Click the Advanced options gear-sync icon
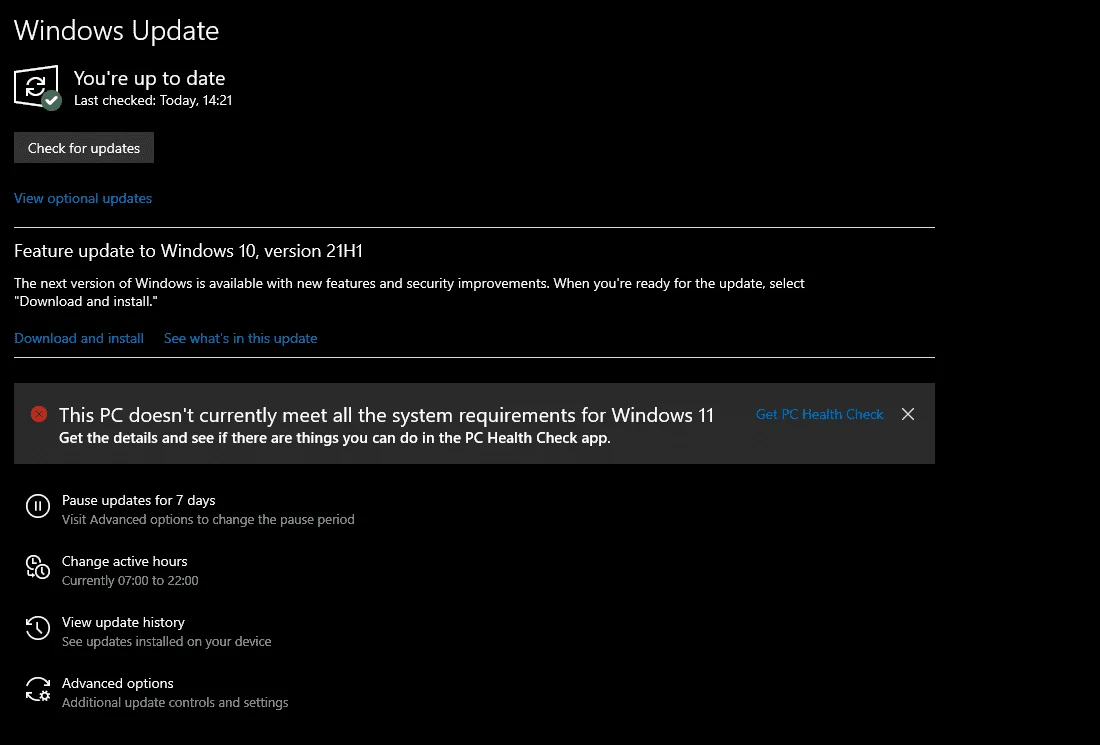This screenshot has width=1100, height=745. (x=38, y=689)
